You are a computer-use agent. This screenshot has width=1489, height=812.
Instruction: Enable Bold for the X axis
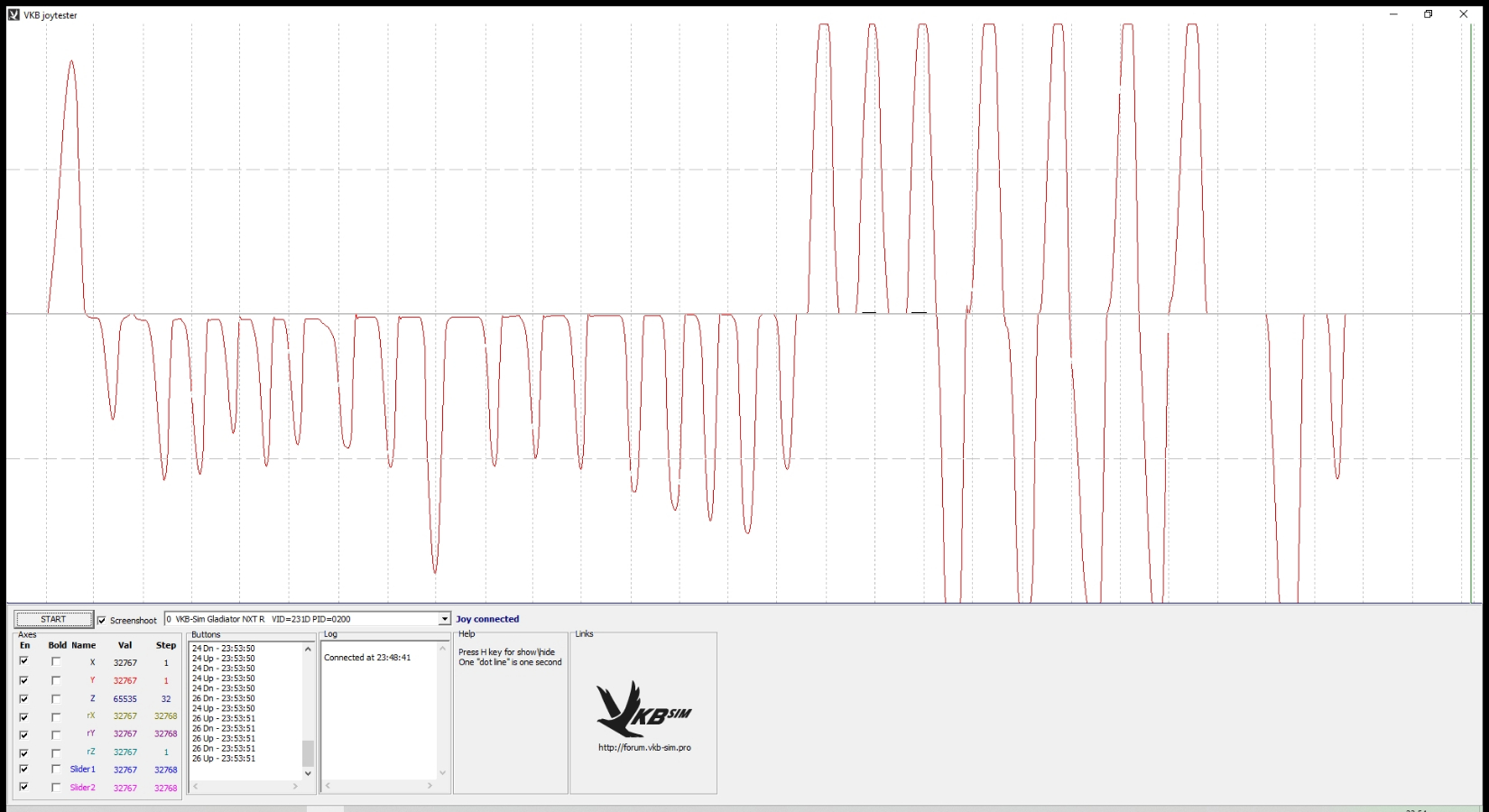56,662
